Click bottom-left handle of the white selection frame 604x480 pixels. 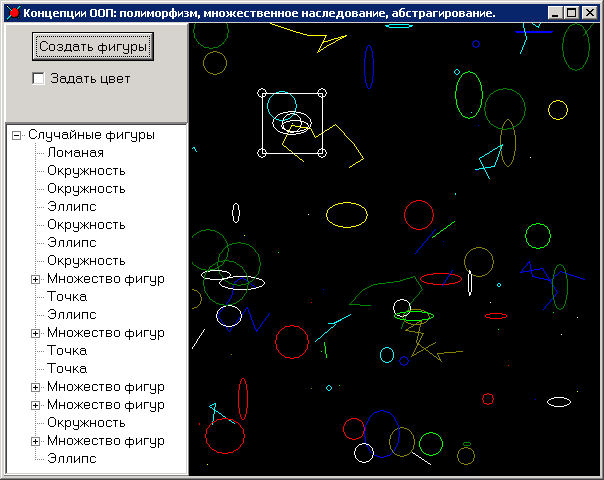262,153
